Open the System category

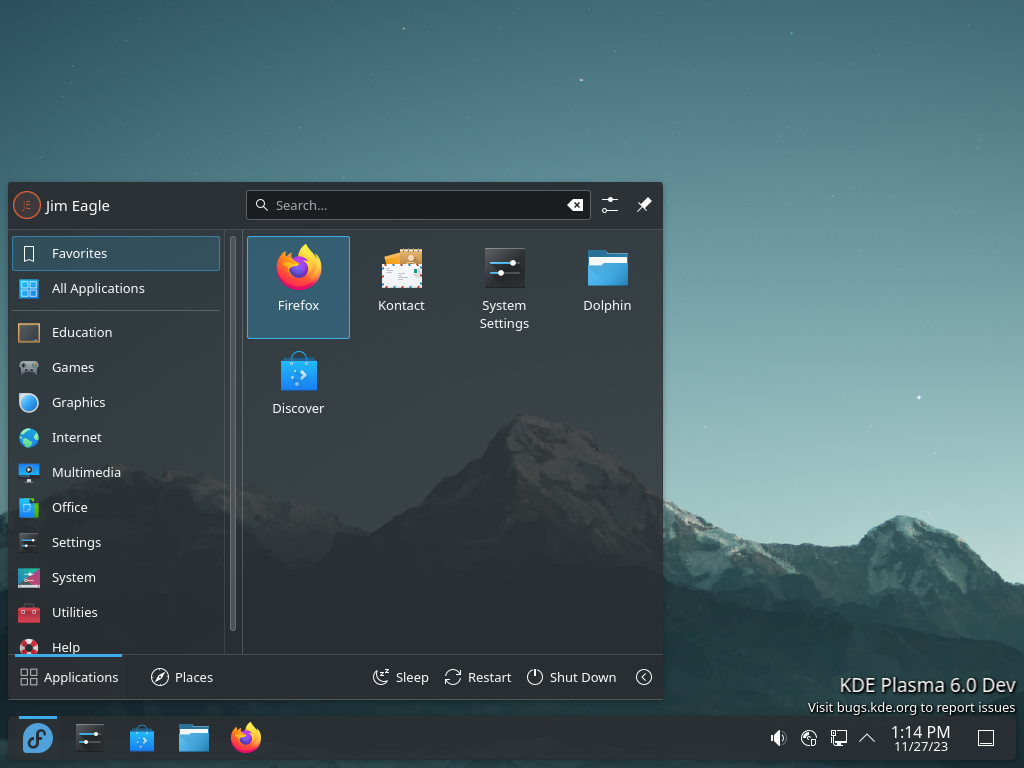pyautogui.click(x=116, y=577)
